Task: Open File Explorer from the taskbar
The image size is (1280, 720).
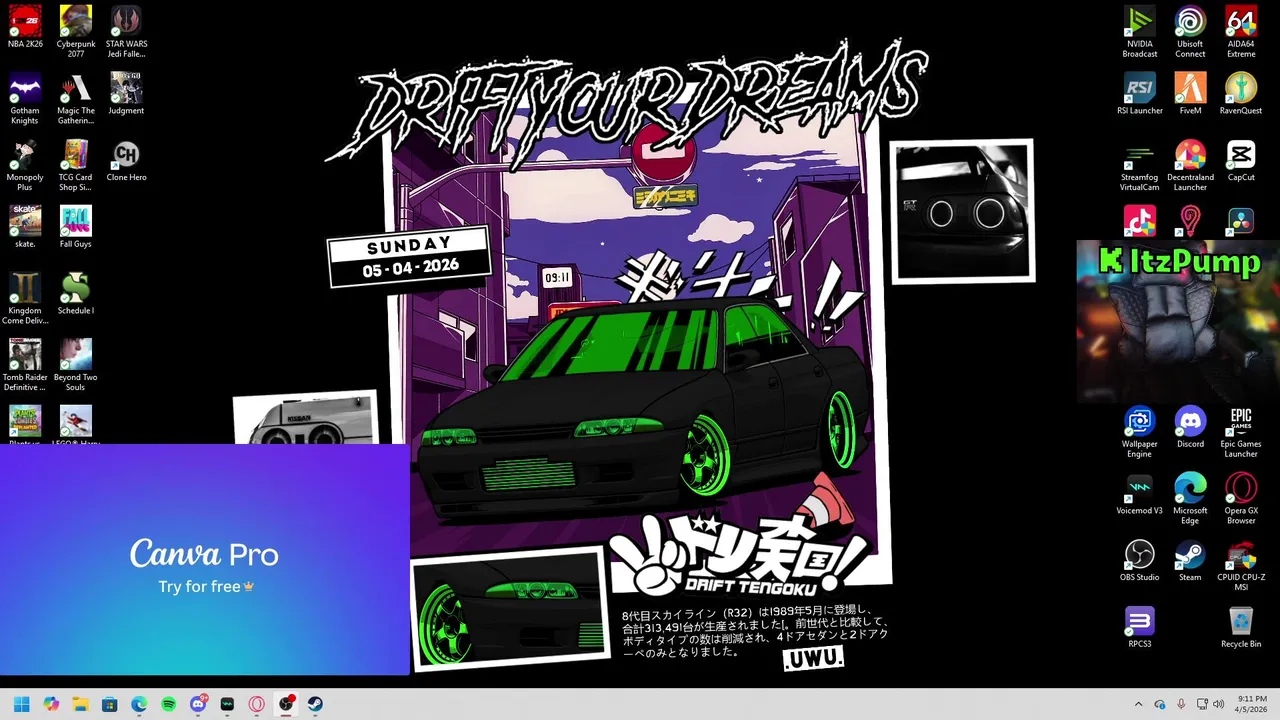Action: (80, 704)
